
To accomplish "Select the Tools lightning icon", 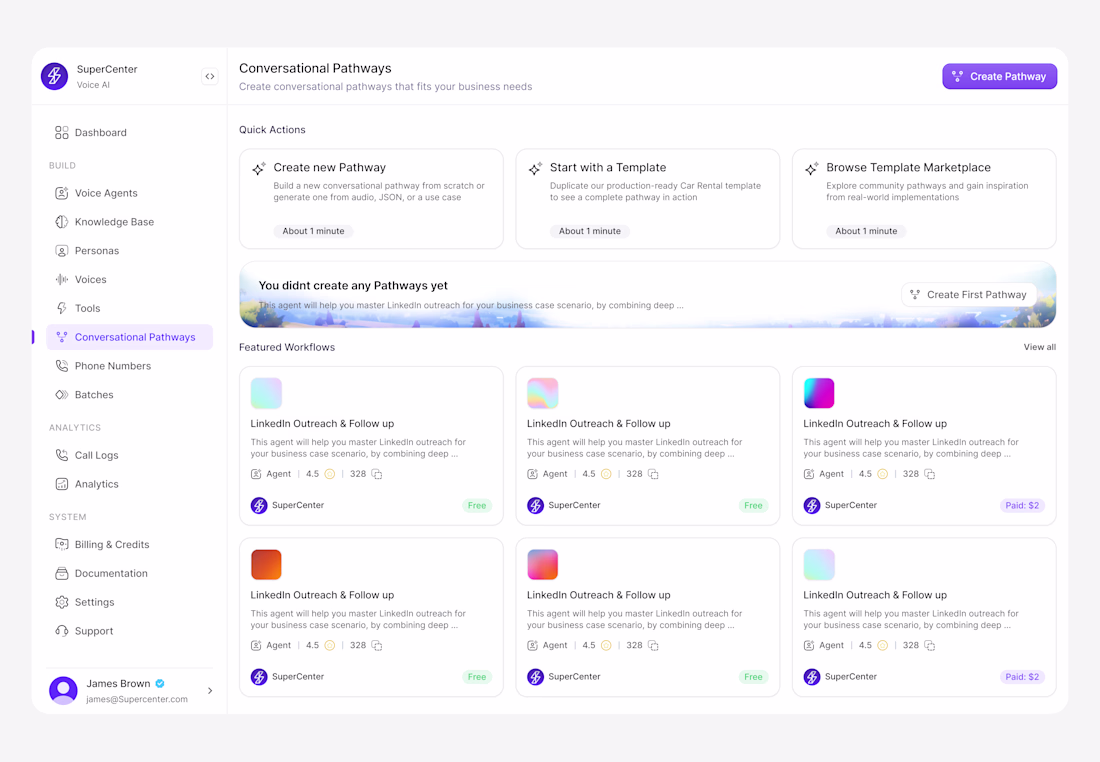I will click(62, 308).
